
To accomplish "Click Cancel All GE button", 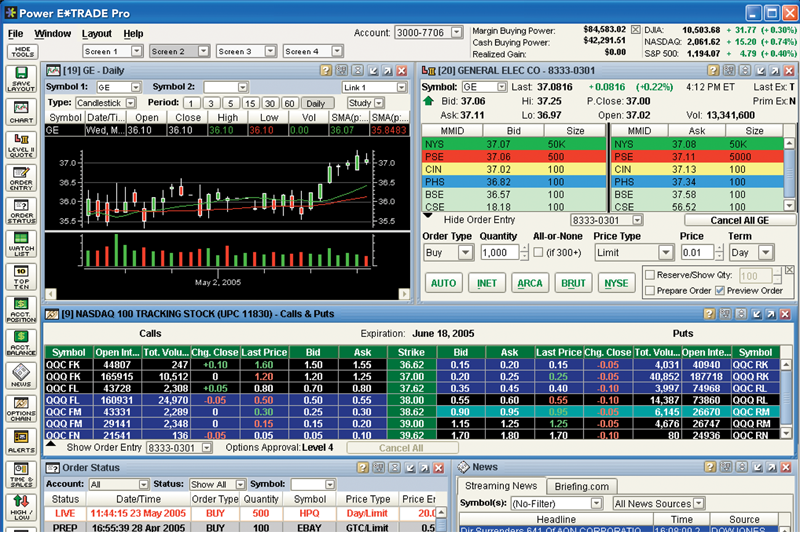I will tap(739, 220).
